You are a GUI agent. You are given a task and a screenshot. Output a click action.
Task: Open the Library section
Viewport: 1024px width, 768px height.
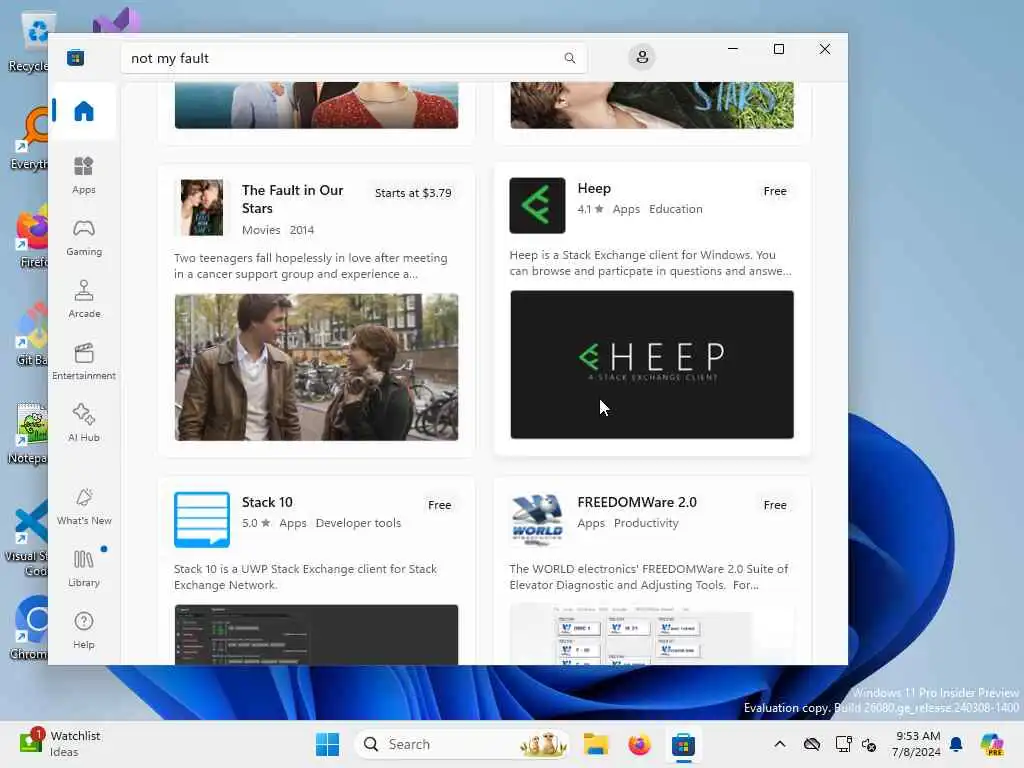84,568
